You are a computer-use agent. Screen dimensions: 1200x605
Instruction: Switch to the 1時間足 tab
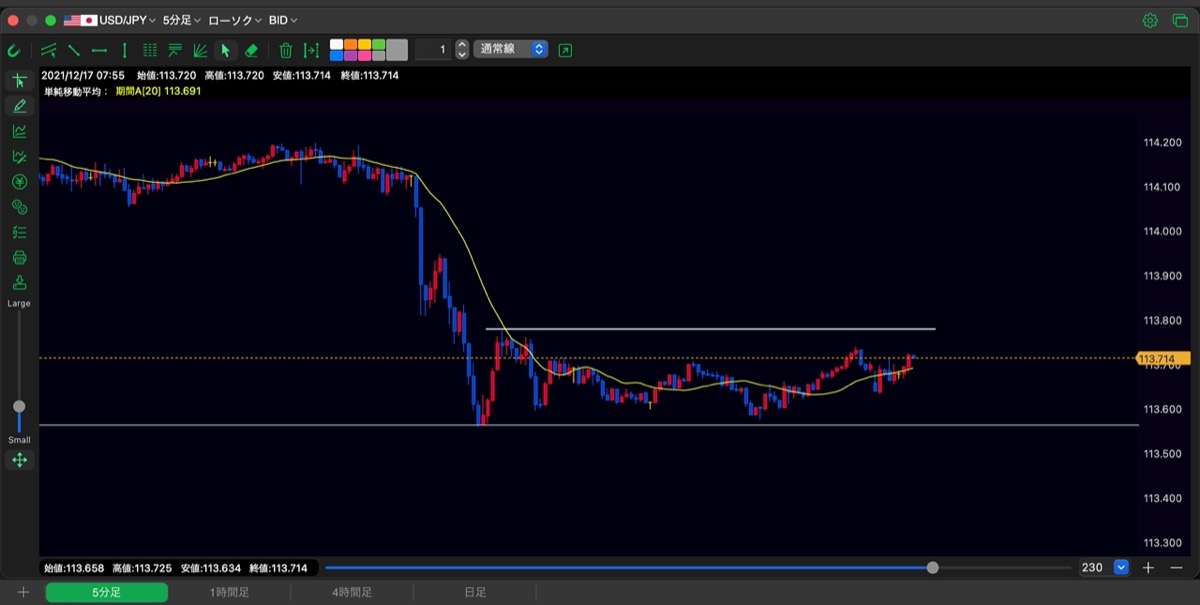click(x=229, y=593)
